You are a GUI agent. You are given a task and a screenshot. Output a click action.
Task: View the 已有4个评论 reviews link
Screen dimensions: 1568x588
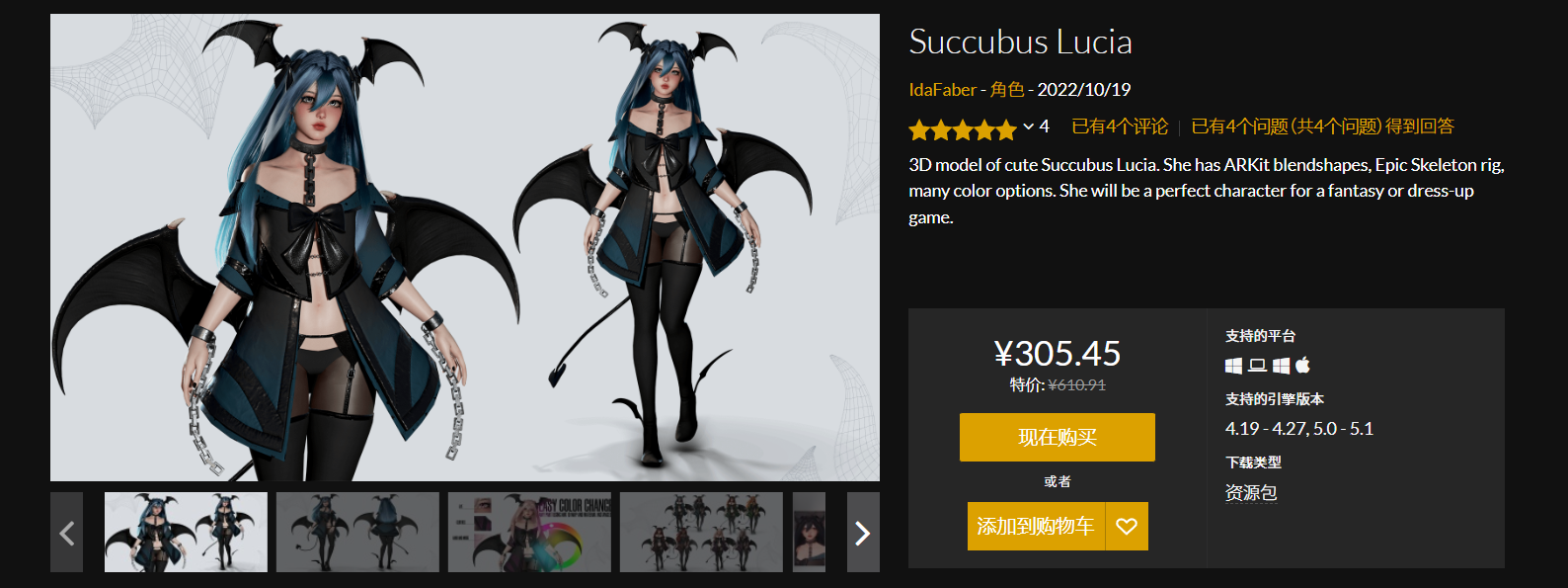pyautogui.click(x=1120, y=126)
